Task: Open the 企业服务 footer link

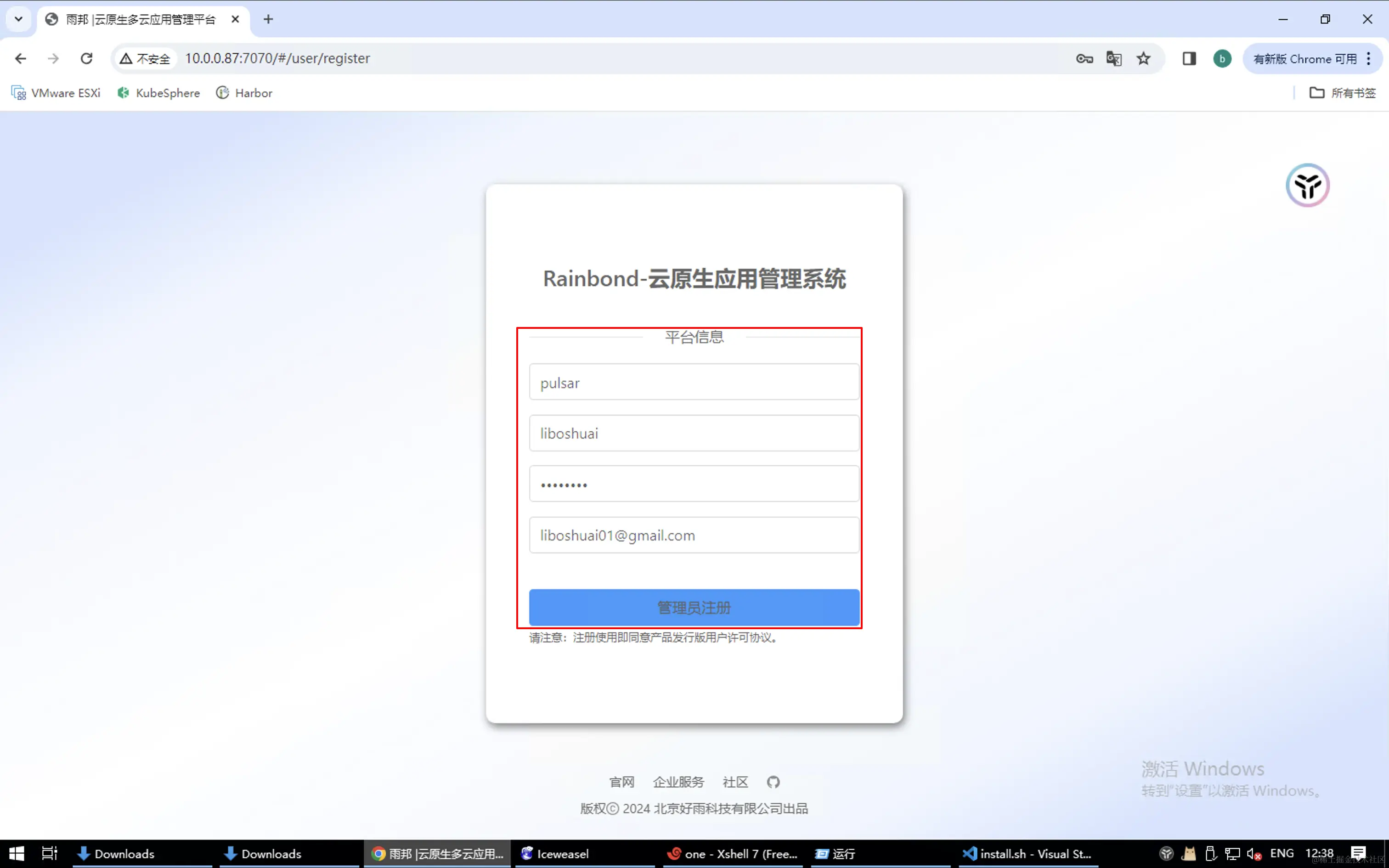Action: coord(678,782)
